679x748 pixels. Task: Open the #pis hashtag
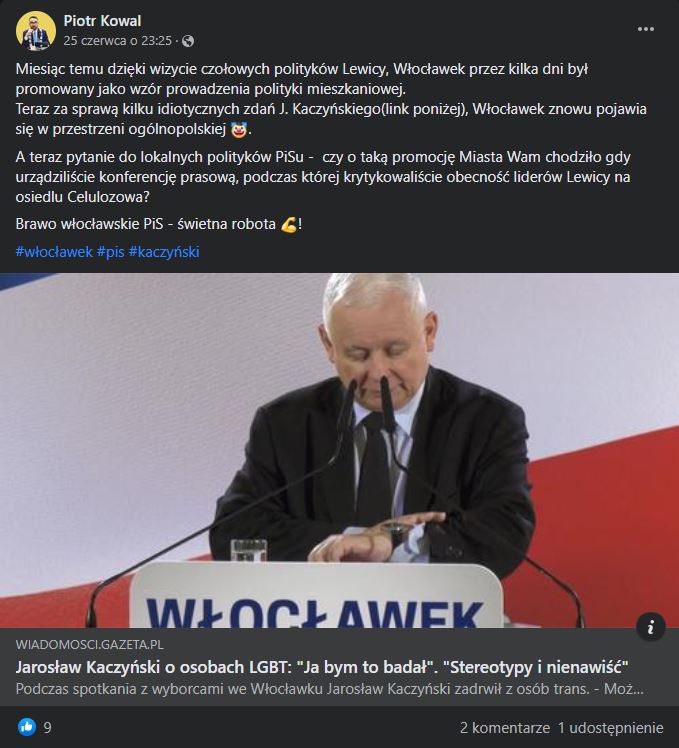(111, 251)
